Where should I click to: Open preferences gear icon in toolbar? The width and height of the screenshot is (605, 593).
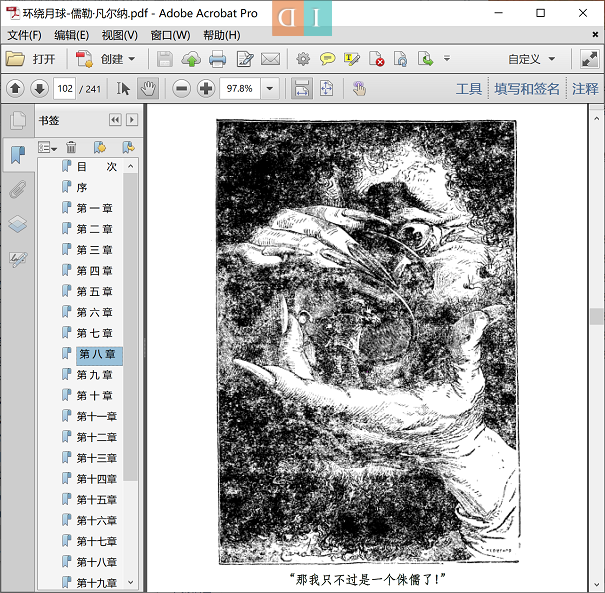pos(303,59)
